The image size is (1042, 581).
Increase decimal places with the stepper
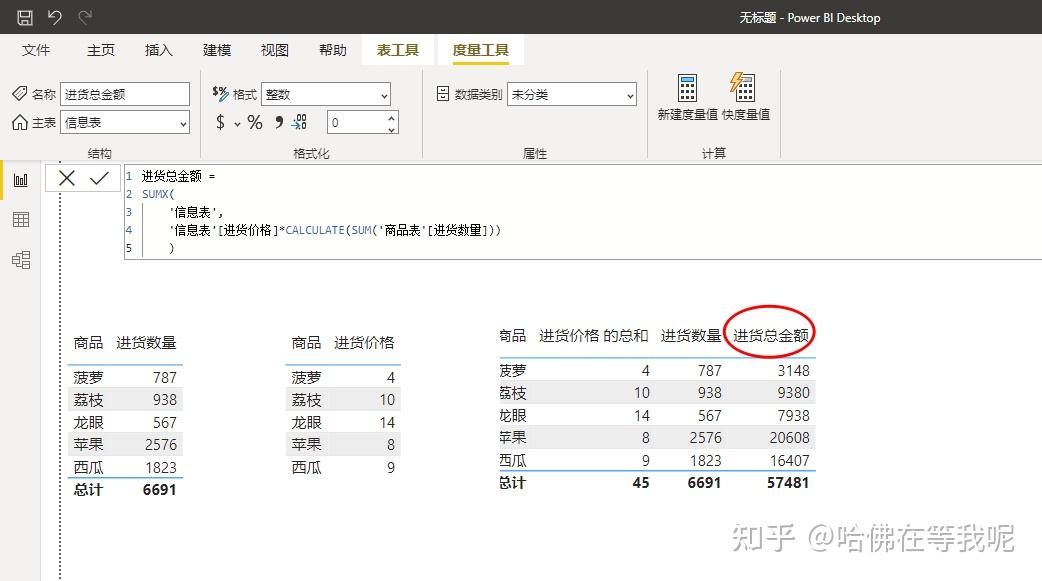[x=391, y=117]
